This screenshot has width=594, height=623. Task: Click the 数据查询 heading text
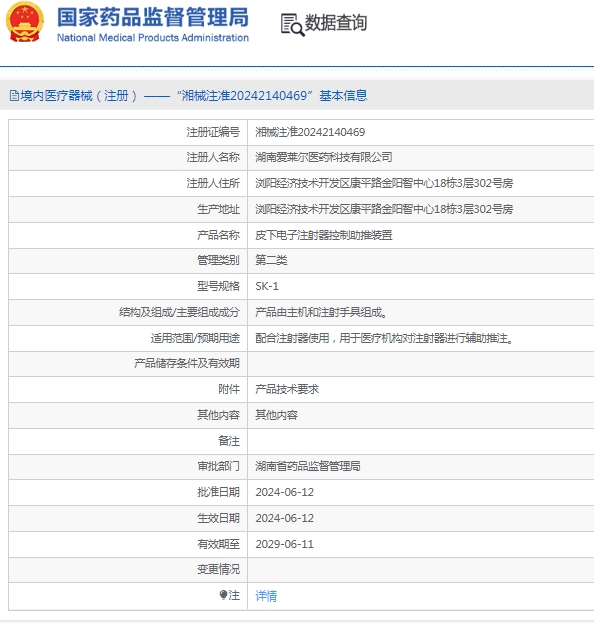pos(336,23)
